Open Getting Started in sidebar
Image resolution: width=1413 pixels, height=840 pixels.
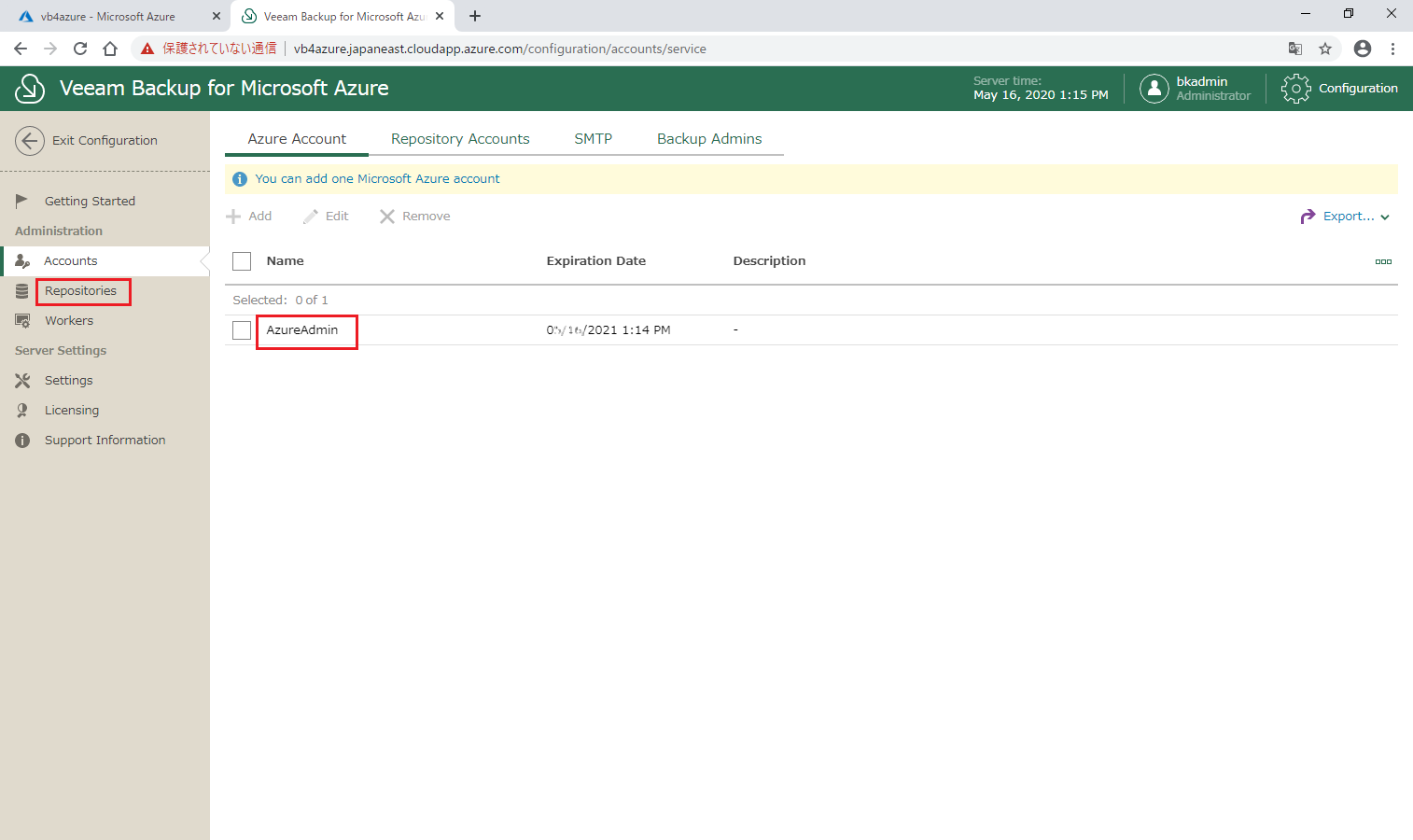[x=90, y=202]
